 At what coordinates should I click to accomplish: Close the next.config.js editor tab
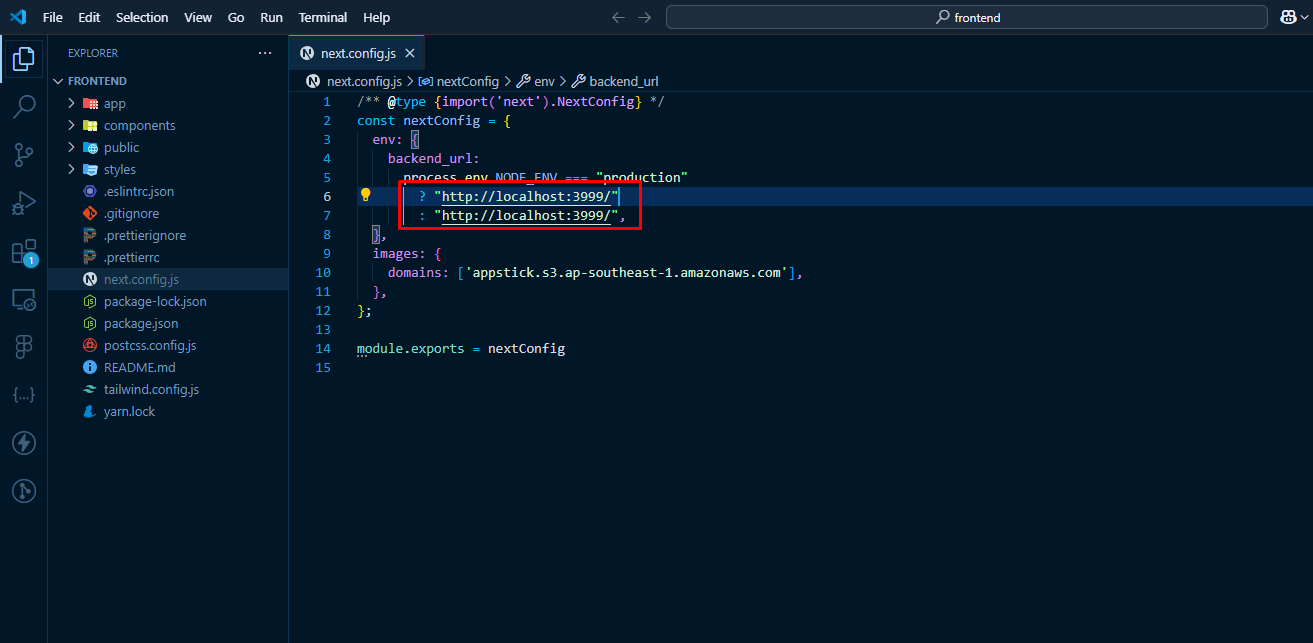pyautogui.click(x=409, y=53)
